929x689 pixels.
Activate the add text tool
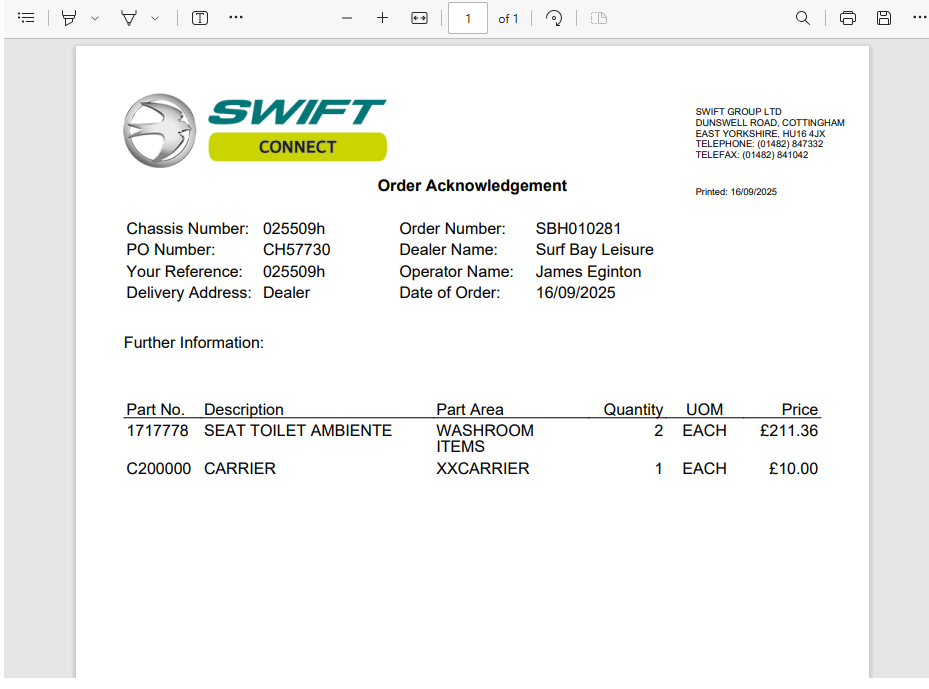[x=200, y=18]
